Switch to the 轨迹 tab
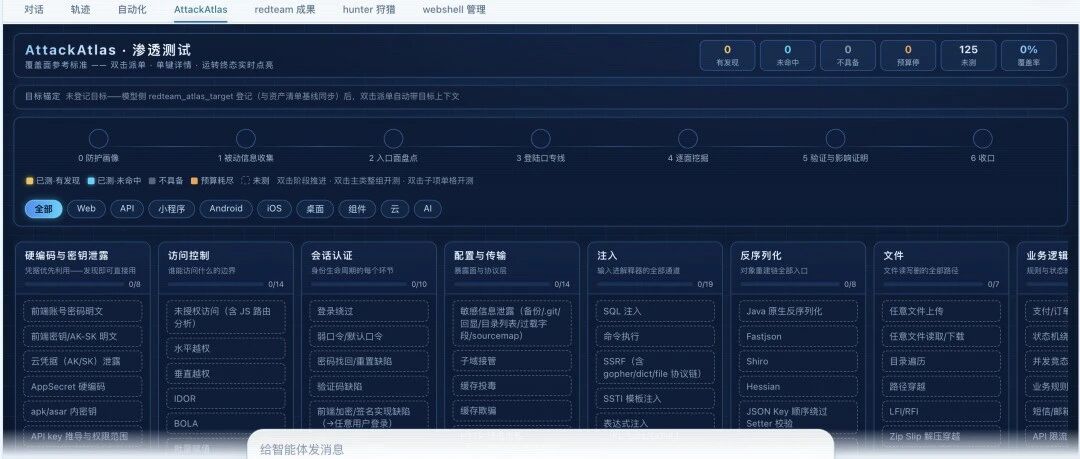The width and height of the screenshot is (1080, 459). (81, 10)
